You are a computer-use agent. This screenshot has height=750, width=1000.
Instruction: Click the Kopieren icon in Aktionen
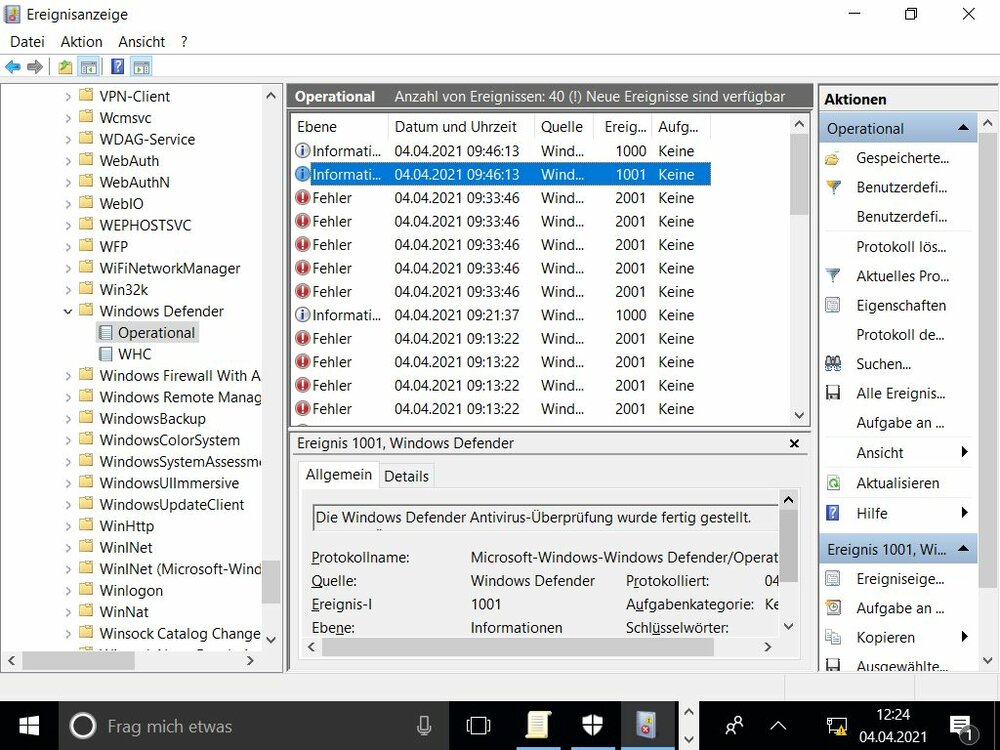[x=833, y=637]
